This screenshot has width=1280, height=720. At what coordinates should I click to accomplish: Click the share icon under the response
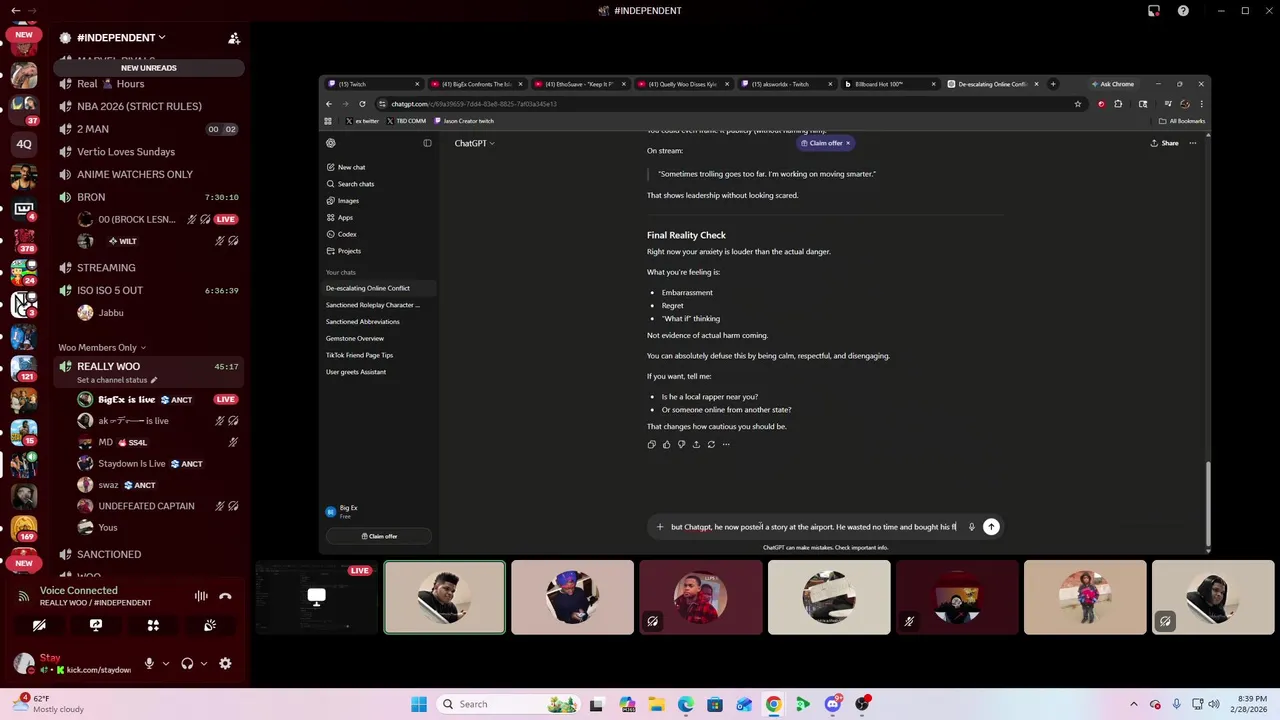click(696, 444)
